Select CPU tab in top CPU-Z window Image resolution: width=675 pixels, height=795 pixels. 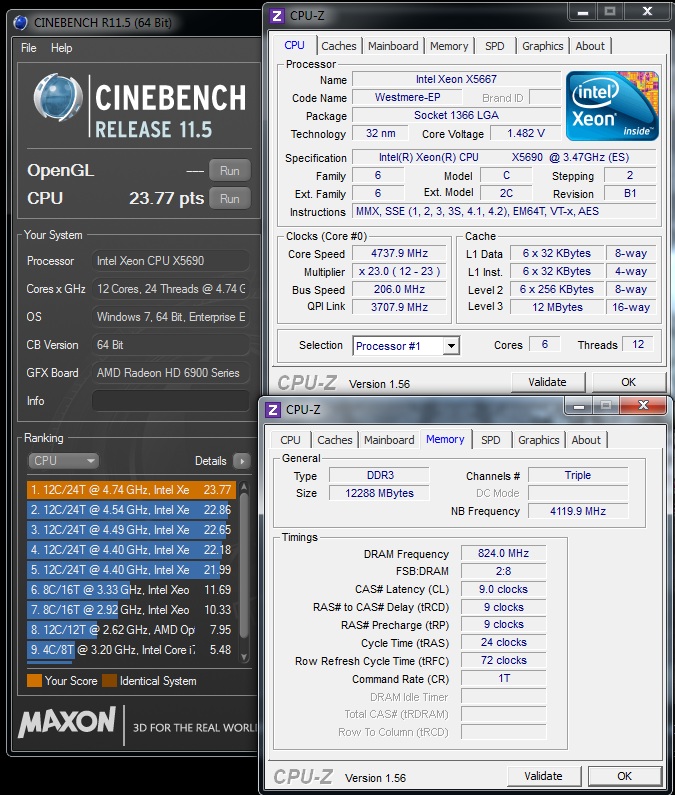tap(295, 45)
